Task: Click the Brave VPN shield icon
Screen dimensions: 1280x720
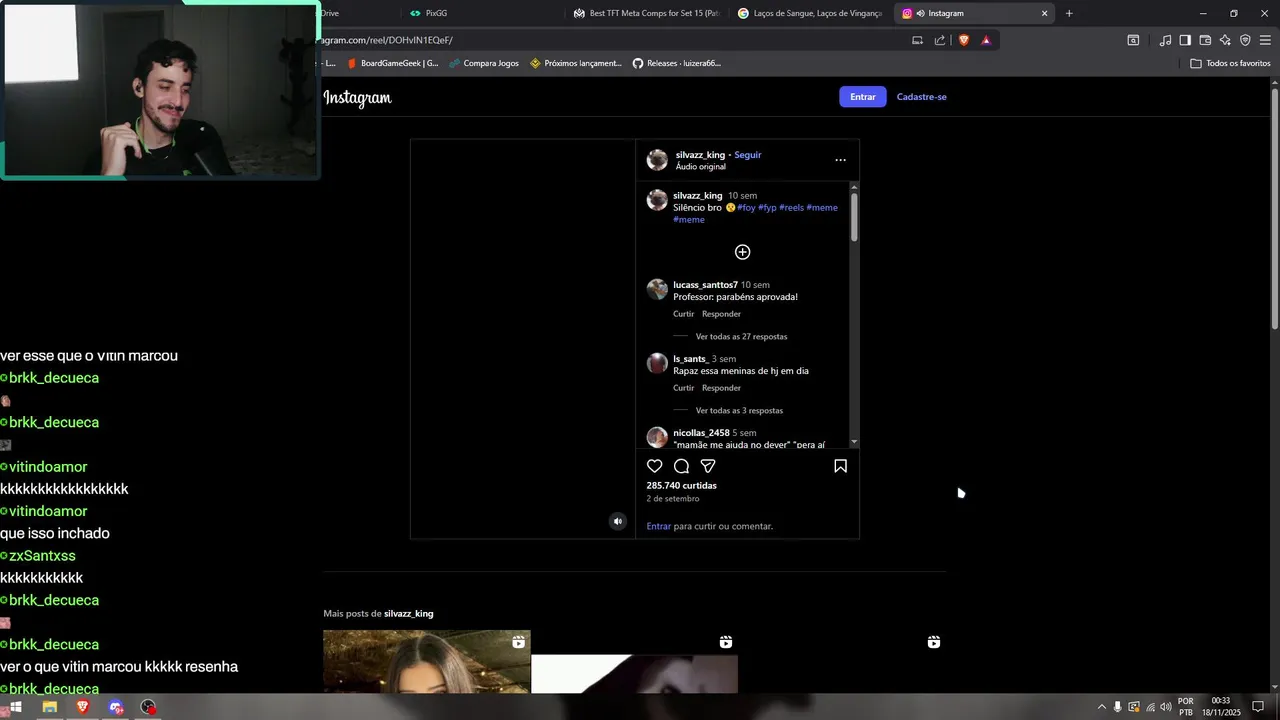Action: pyautogui.click(x=1245, y=40)
